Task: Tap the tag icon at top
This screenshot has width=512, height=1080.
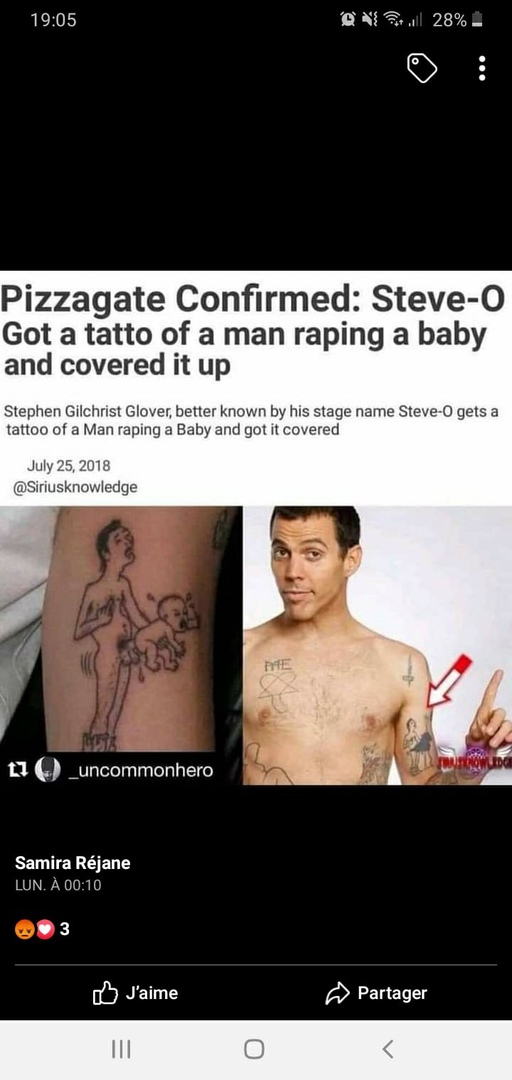Action: [x=422, y=69]
